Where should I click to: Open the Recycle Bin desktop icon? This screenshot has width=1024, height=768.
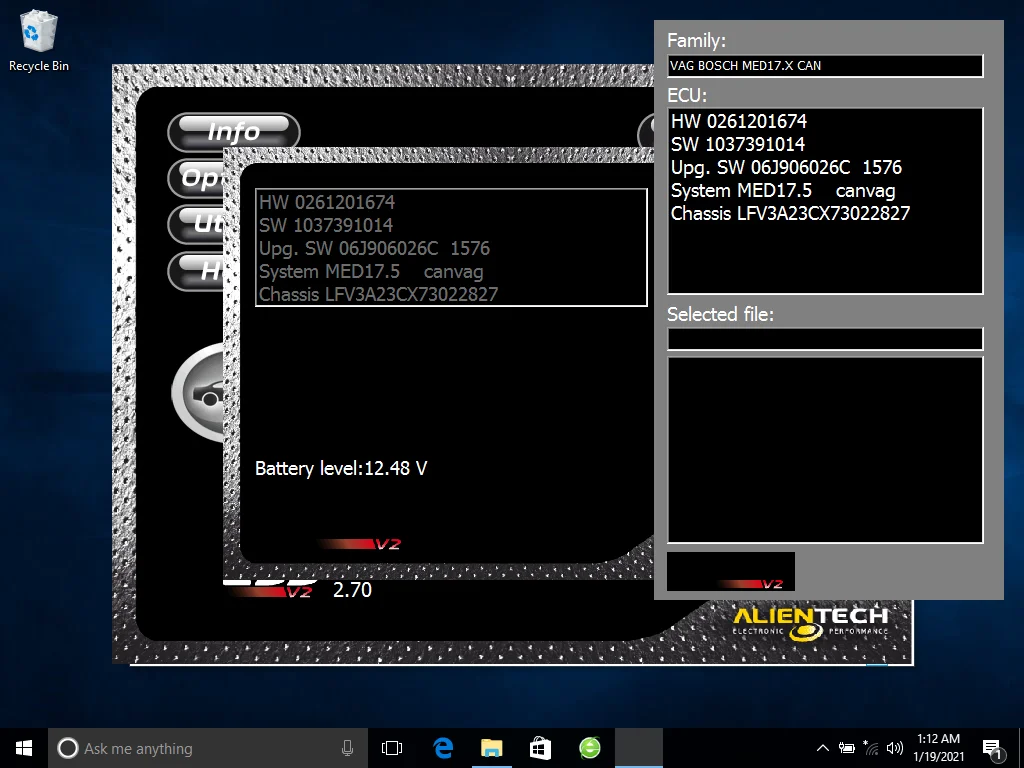pyautogui.click(x=39, y=40)
